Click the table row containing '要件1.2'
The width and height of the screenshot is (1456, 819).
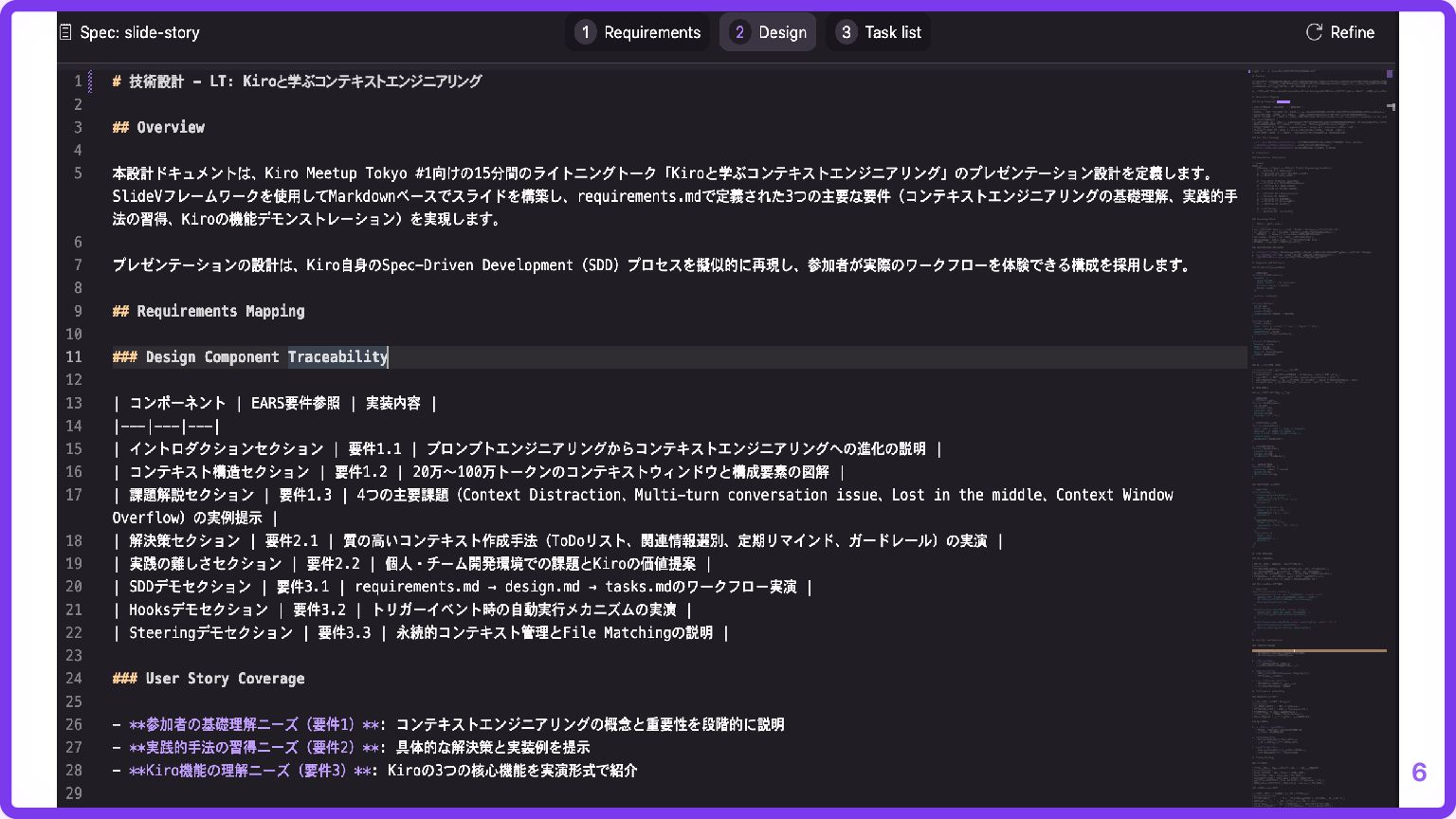[479, 472]
